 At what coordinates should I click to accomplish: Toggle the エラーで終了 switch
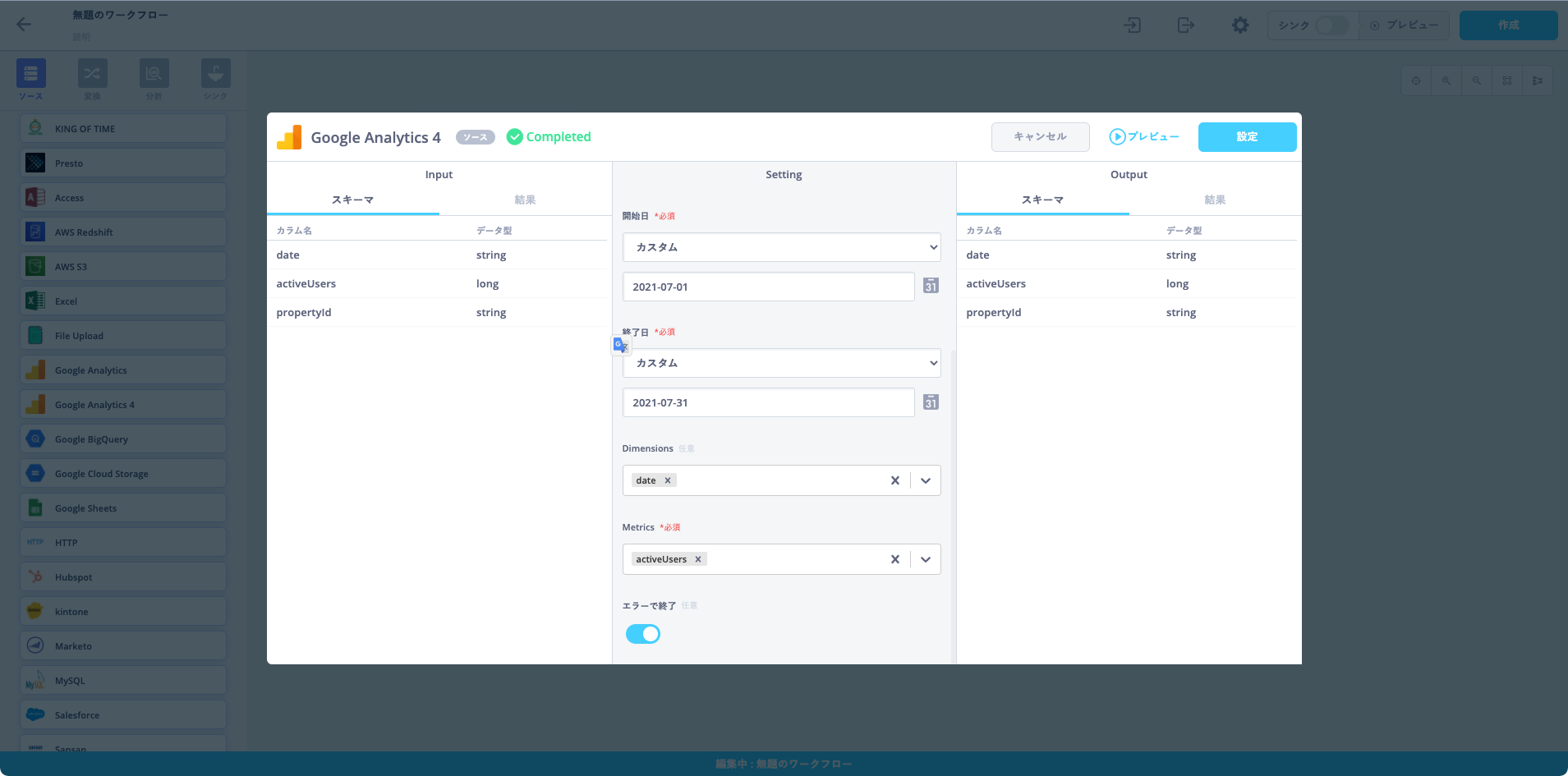(643, 634)
